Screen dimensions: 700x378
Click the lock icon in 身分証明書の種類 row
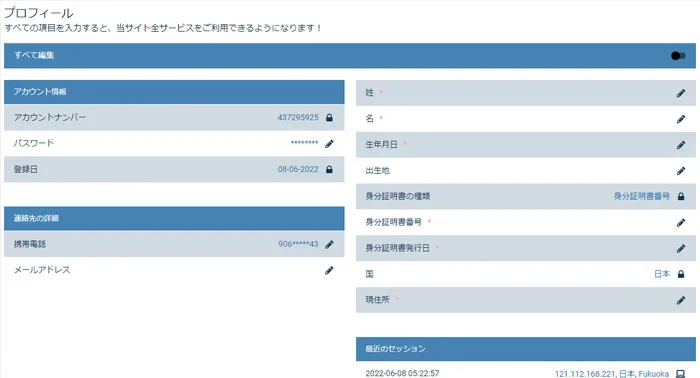681,196
